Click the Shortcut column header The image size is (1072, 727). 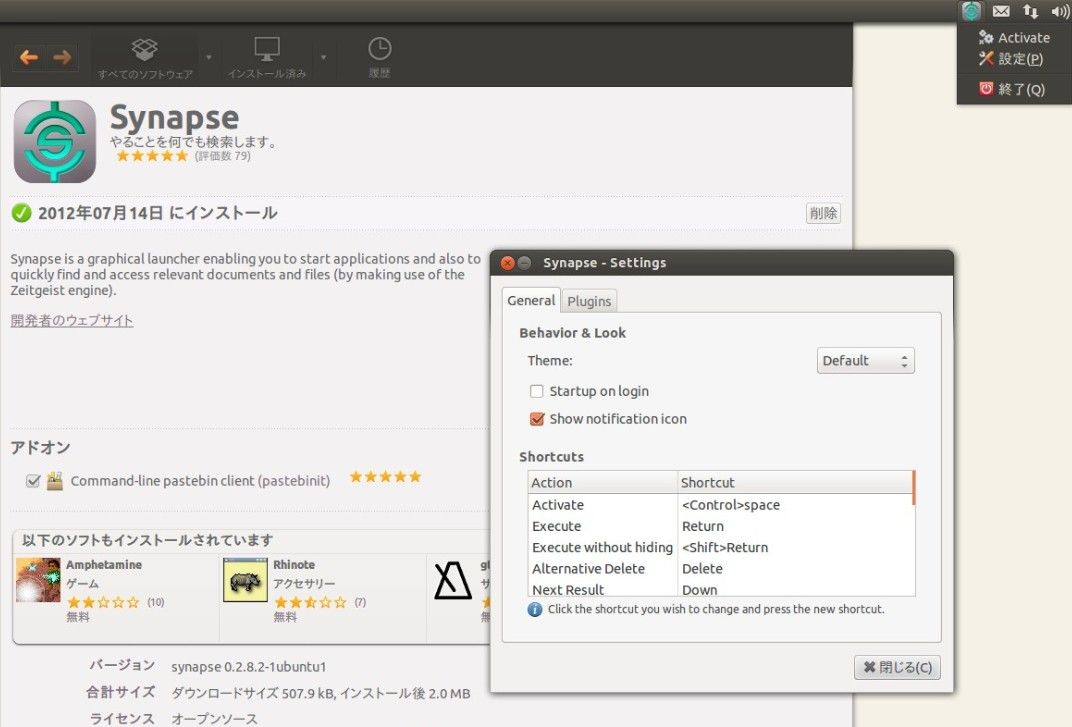[x=796, y=482]
